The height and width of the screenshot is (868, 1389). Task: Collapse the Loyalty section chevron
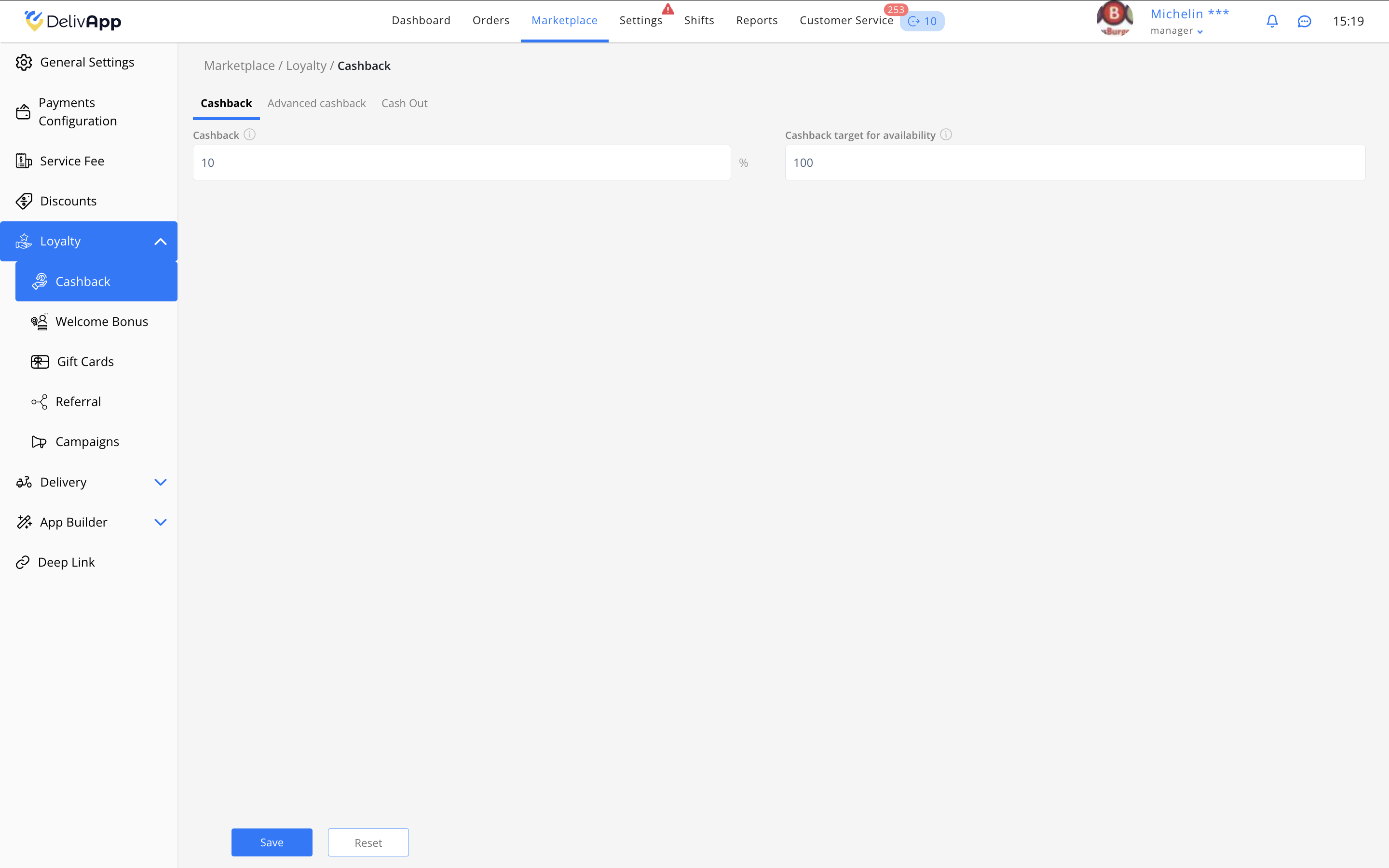click(x=161, y=242)
